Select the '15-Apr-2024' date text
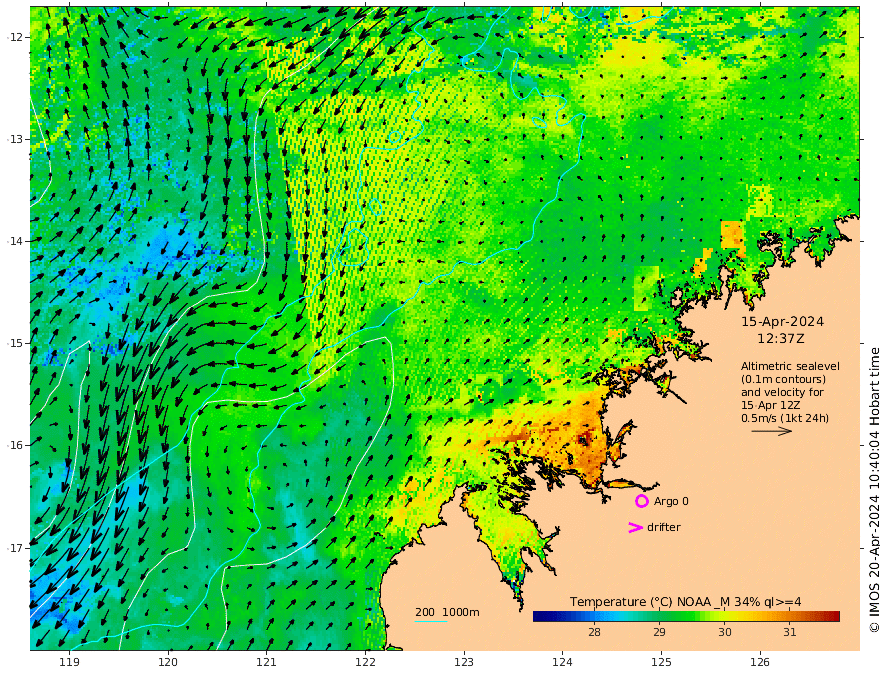 (x=782, y=321)
